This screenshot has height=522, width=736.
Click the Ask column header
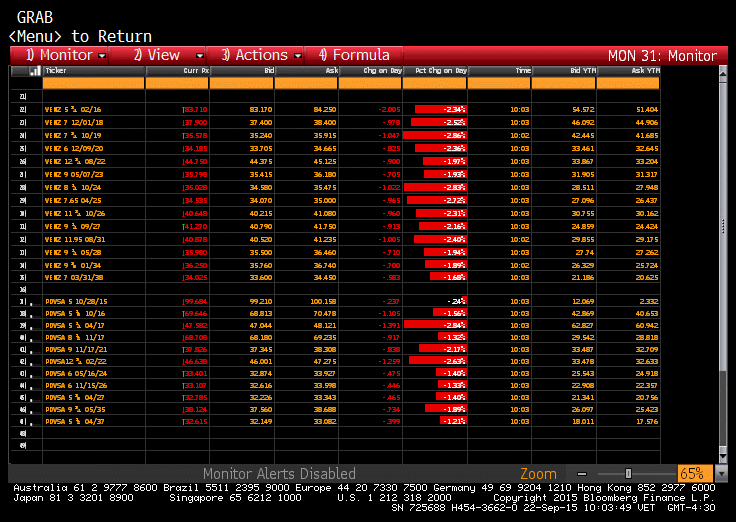coord(307,71)
